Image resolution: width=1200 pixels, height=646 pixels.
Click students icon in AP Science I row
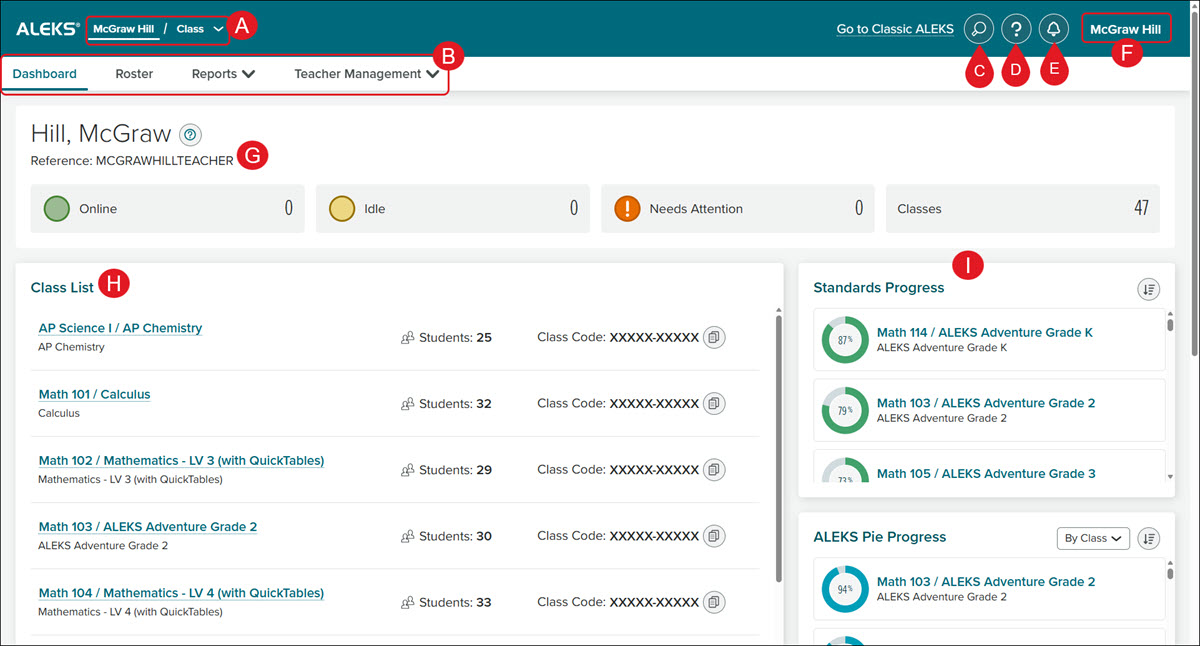coord(407,338)
